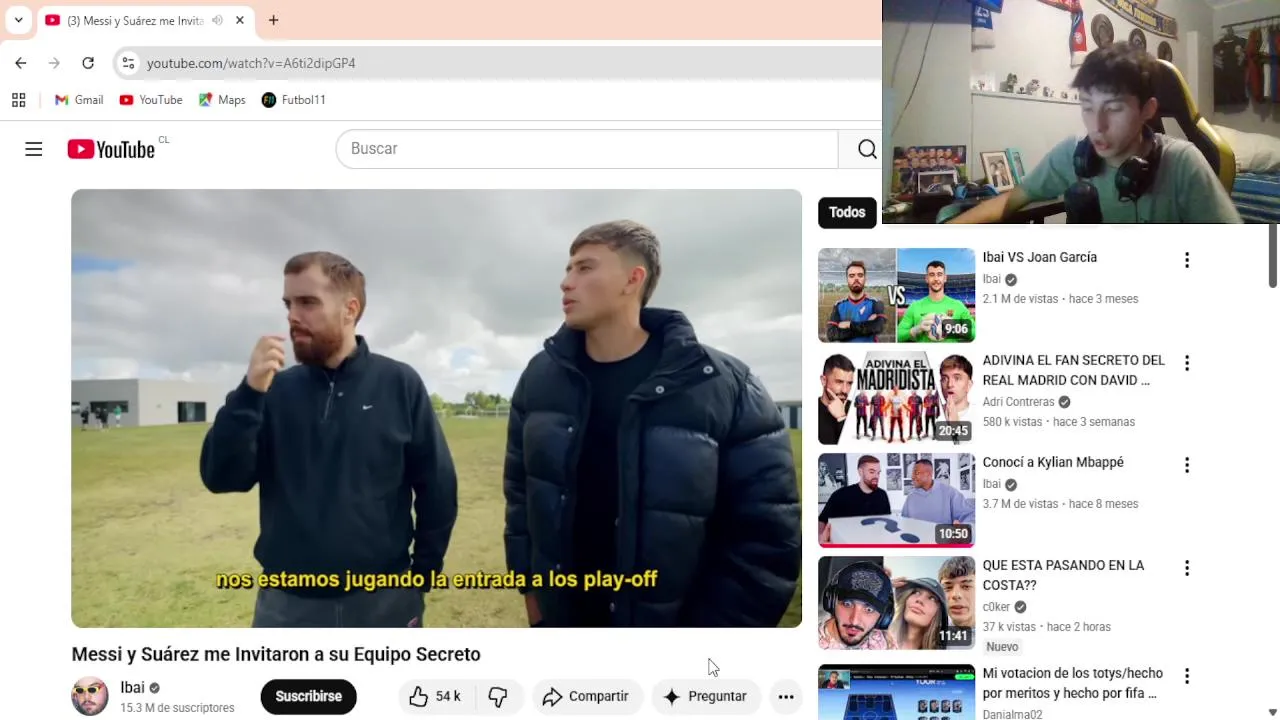Image resolution: width=1280 pixels, height=720 pixels.
Task: Dislike the video with thumbs-down
Action: (498, 696)
